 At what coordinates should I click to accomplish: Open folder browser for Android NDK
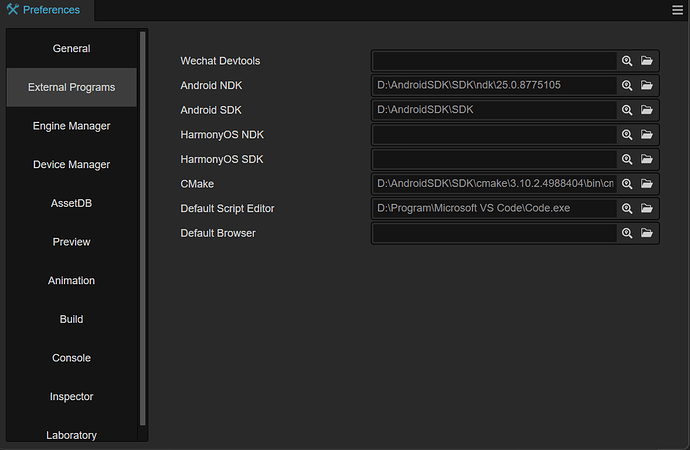646,85
